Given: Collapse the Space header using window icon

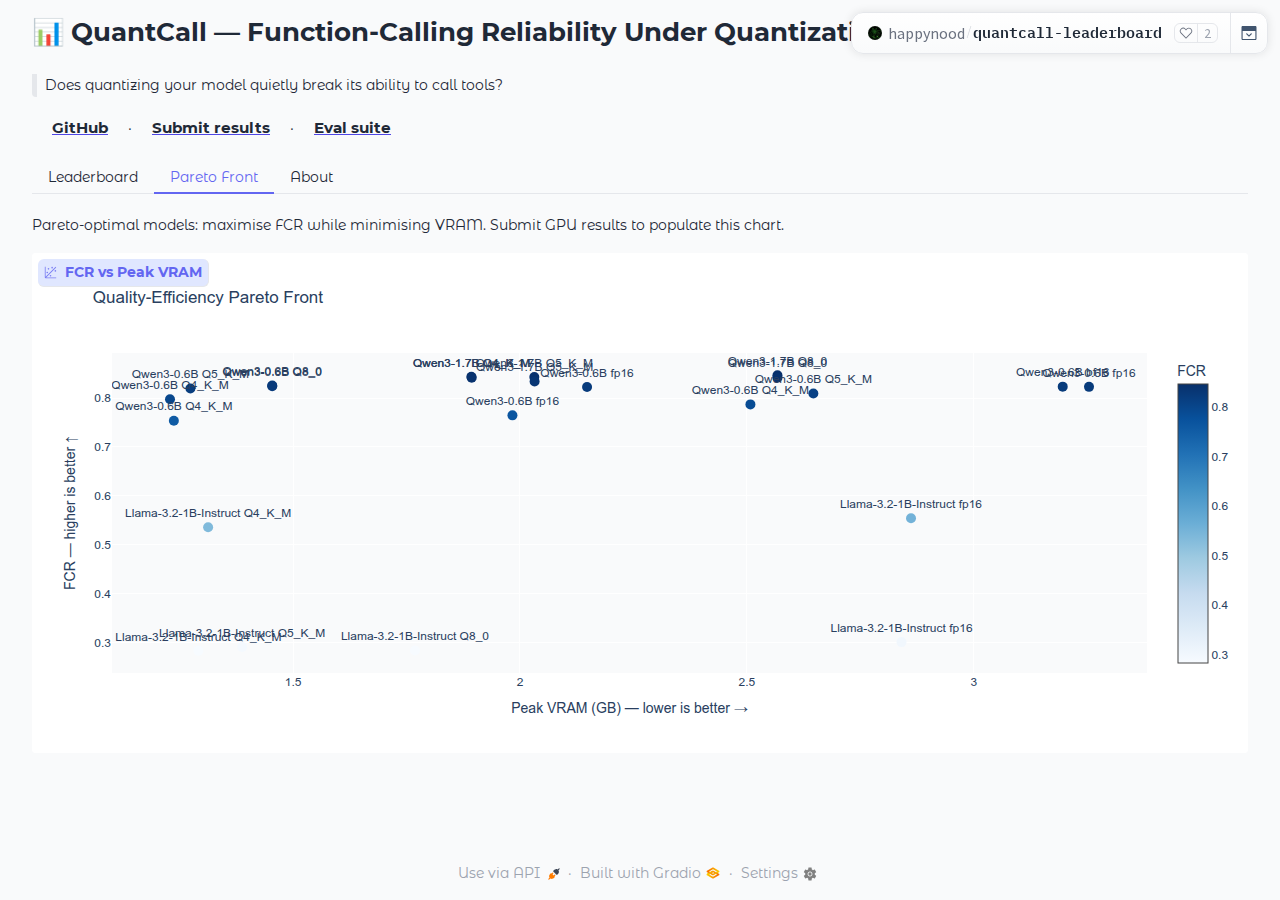Looking at the screenshot, I should (1248, 33).
